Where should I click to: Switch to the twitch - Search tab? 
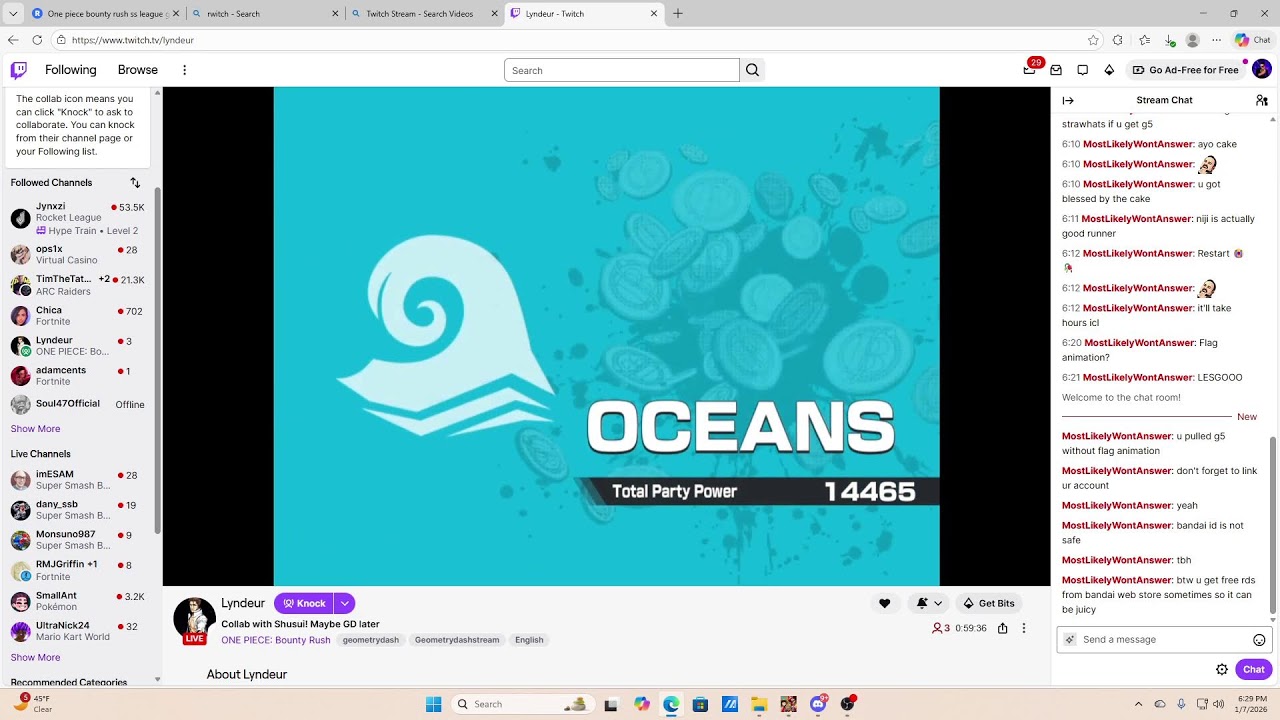tap(266, 14)
